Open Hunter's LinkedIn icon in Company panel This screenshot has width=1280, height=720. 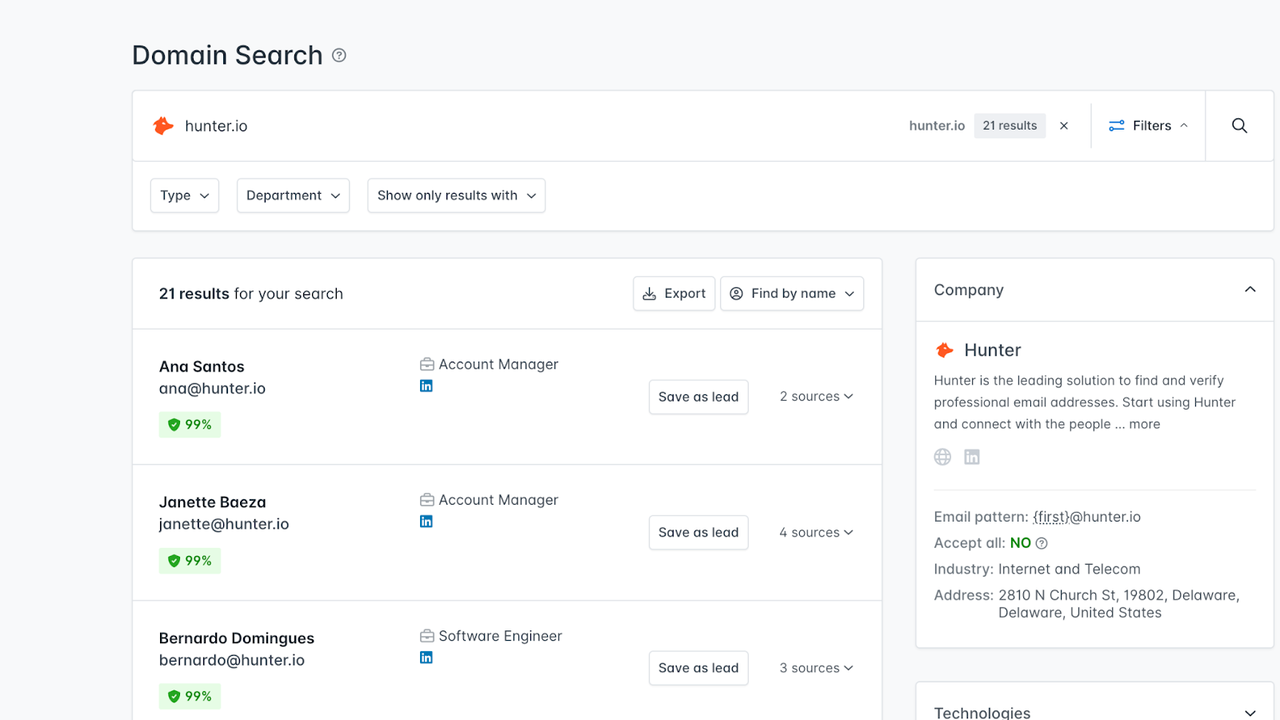(971, 456)
